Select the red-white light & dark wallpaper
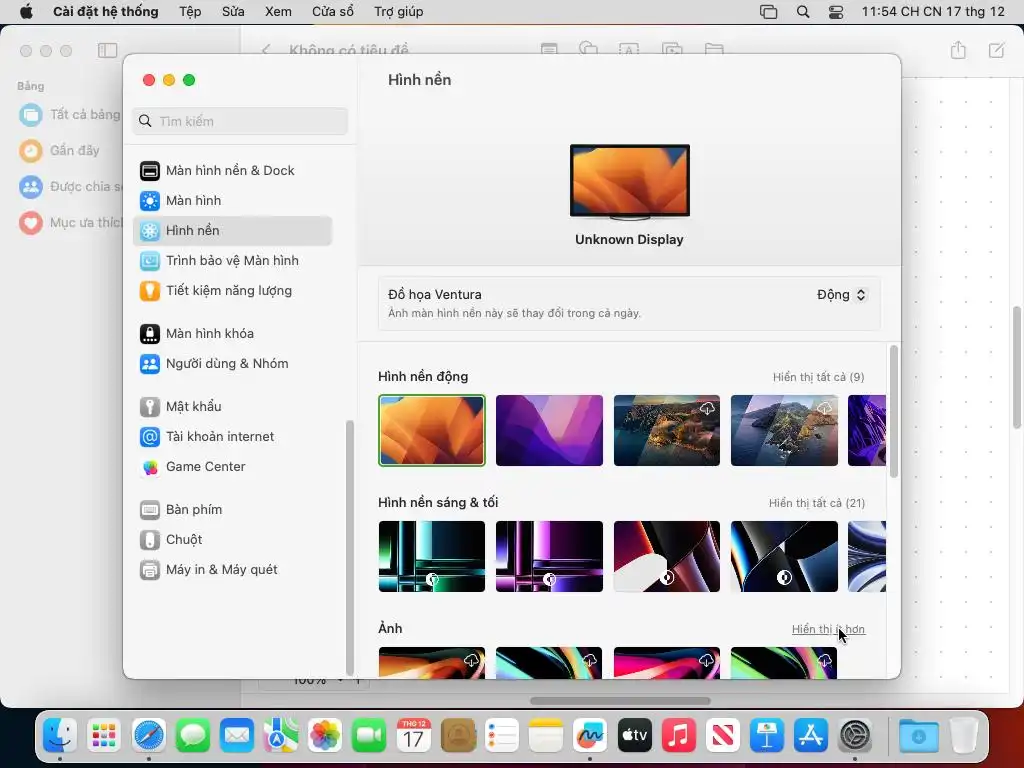 (667, 556)
